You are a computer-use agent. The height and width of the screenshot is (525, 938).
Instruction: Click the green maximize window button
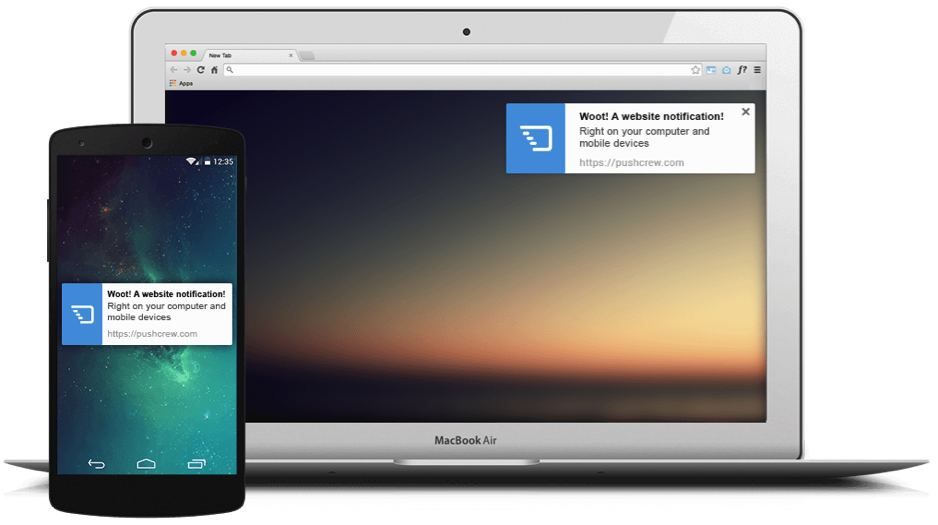tap(193, 53)
